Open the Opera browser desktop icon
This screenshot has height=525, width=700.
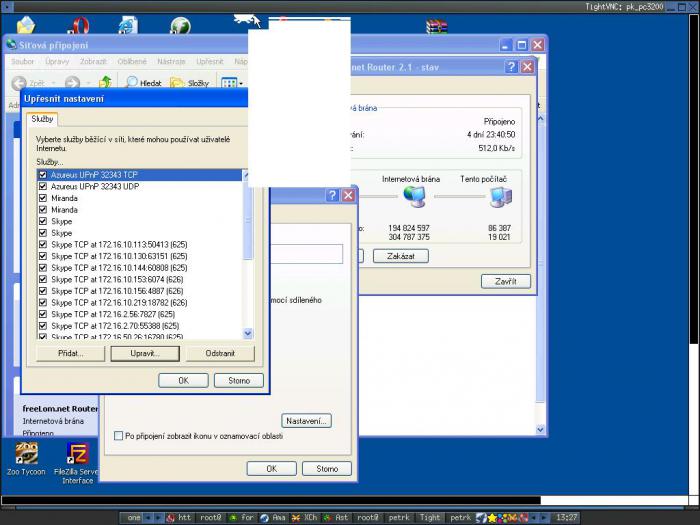pos(79,25)
